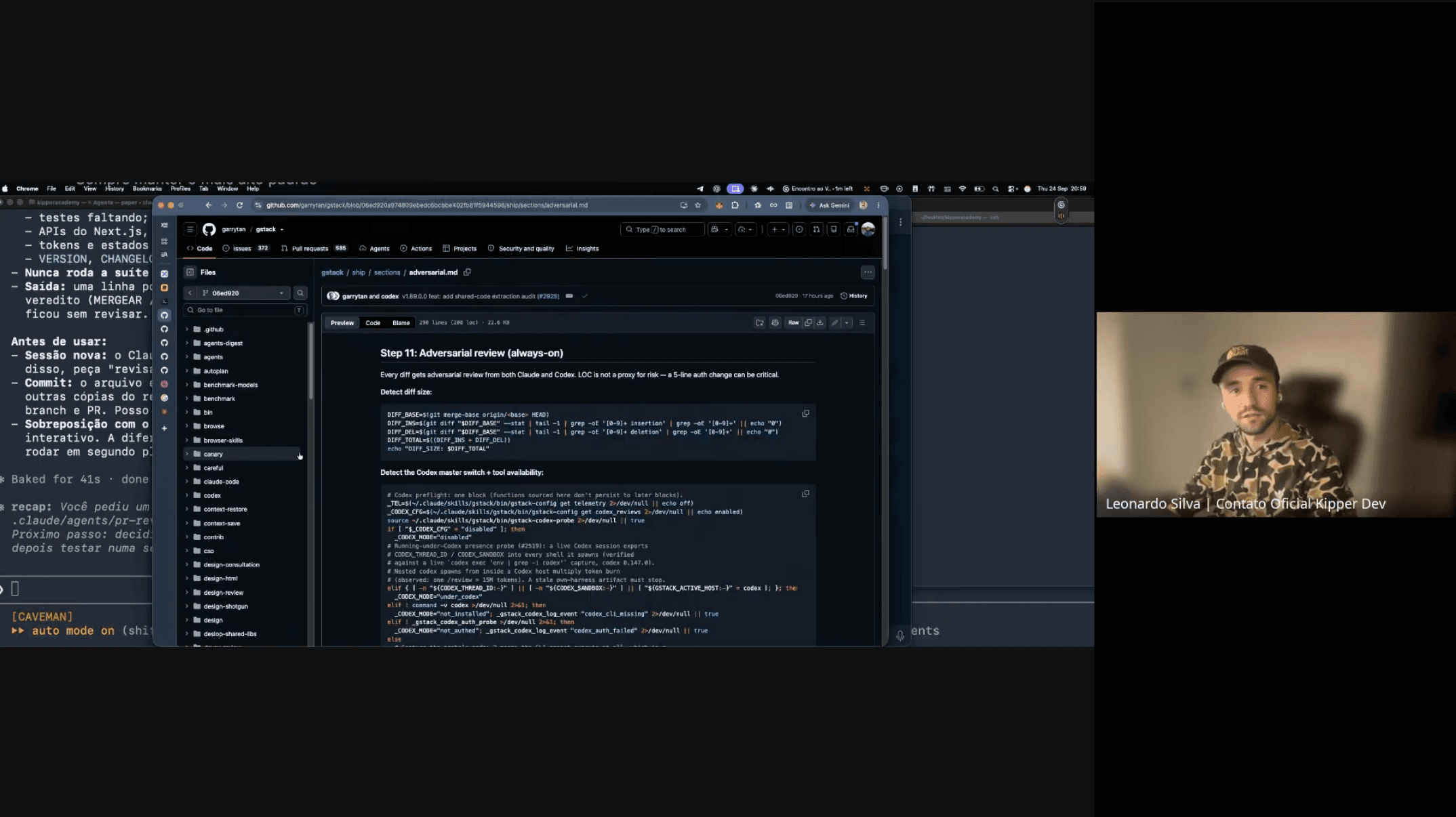
Task: Copy raw file contents icon
Action: (808, 323)
